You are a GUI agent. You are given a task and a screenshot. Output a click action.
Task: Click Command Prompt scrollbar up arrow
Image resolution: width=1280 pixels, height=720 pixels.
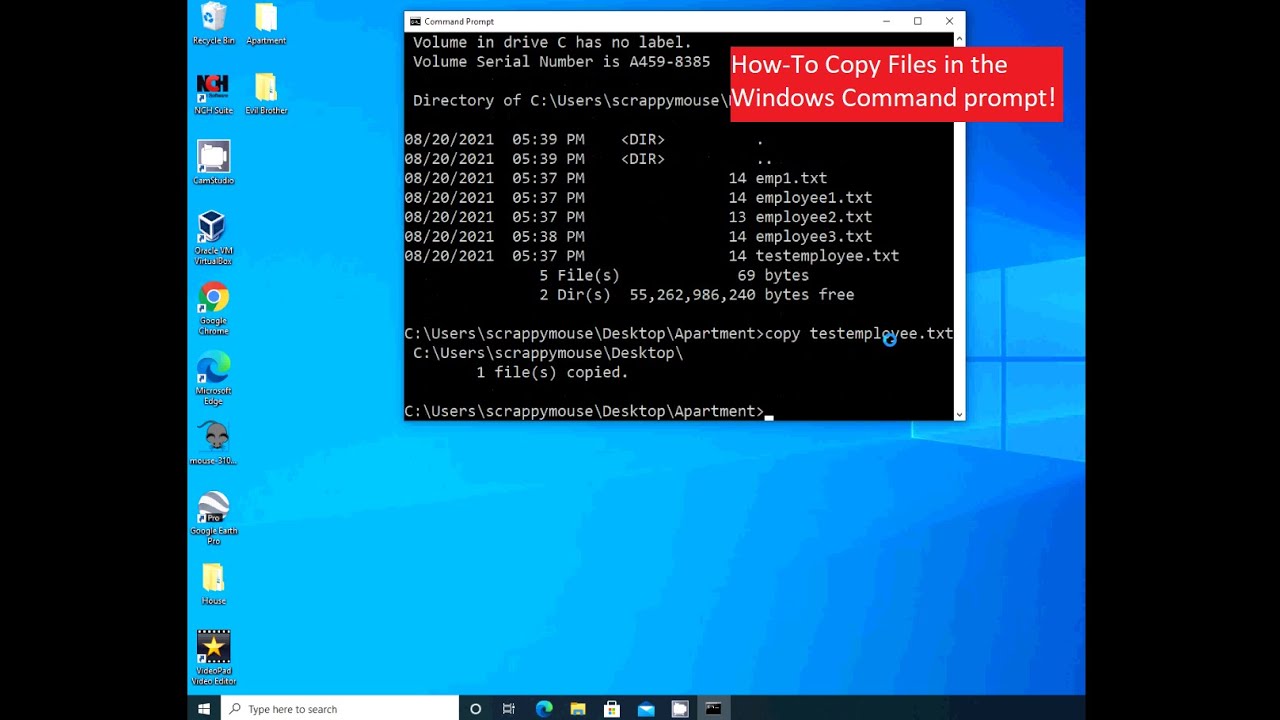tap(960, 39)
